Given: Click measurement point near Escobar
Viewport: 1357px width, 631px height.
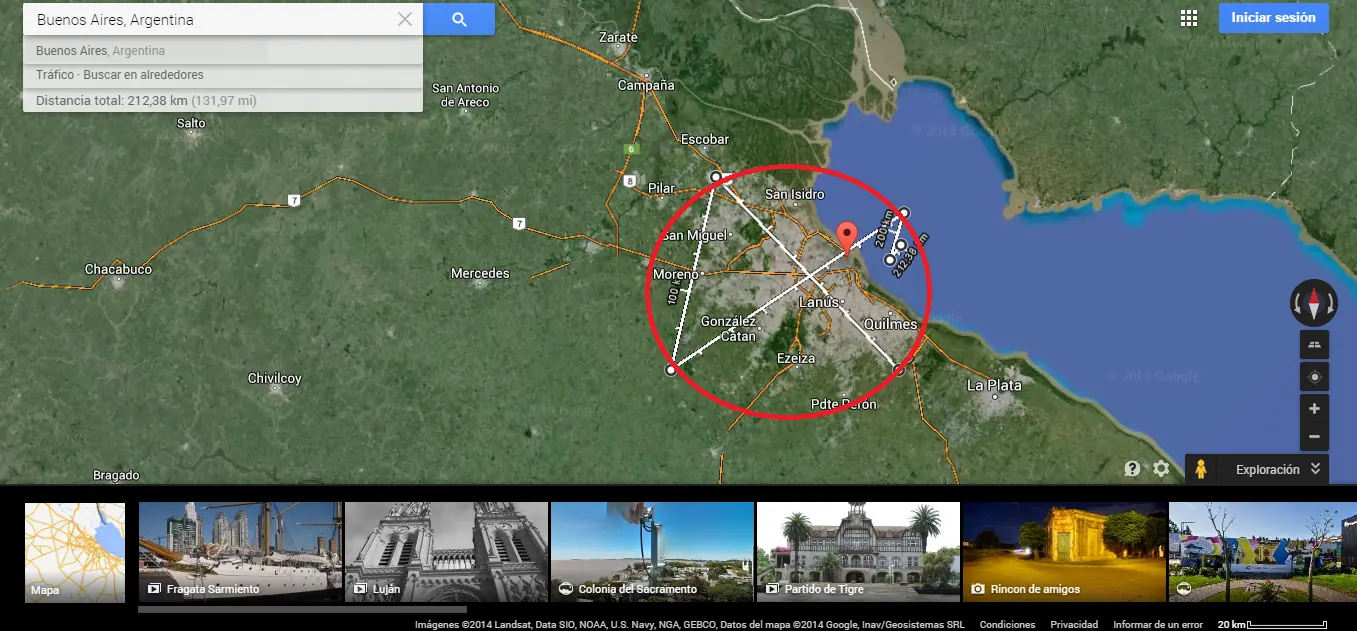Looking at the screenshot, I should click(715, 177).
